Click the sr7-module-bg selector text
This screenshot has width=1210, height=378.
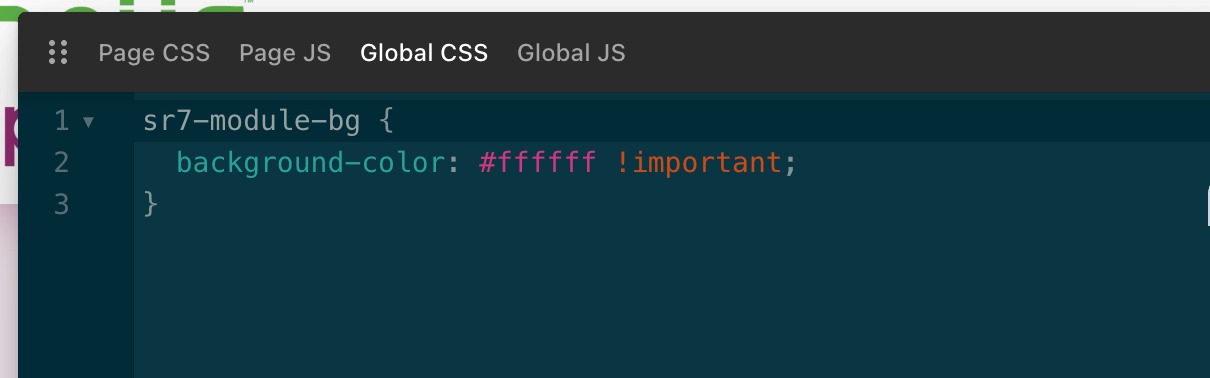click(x=251, y=121)
